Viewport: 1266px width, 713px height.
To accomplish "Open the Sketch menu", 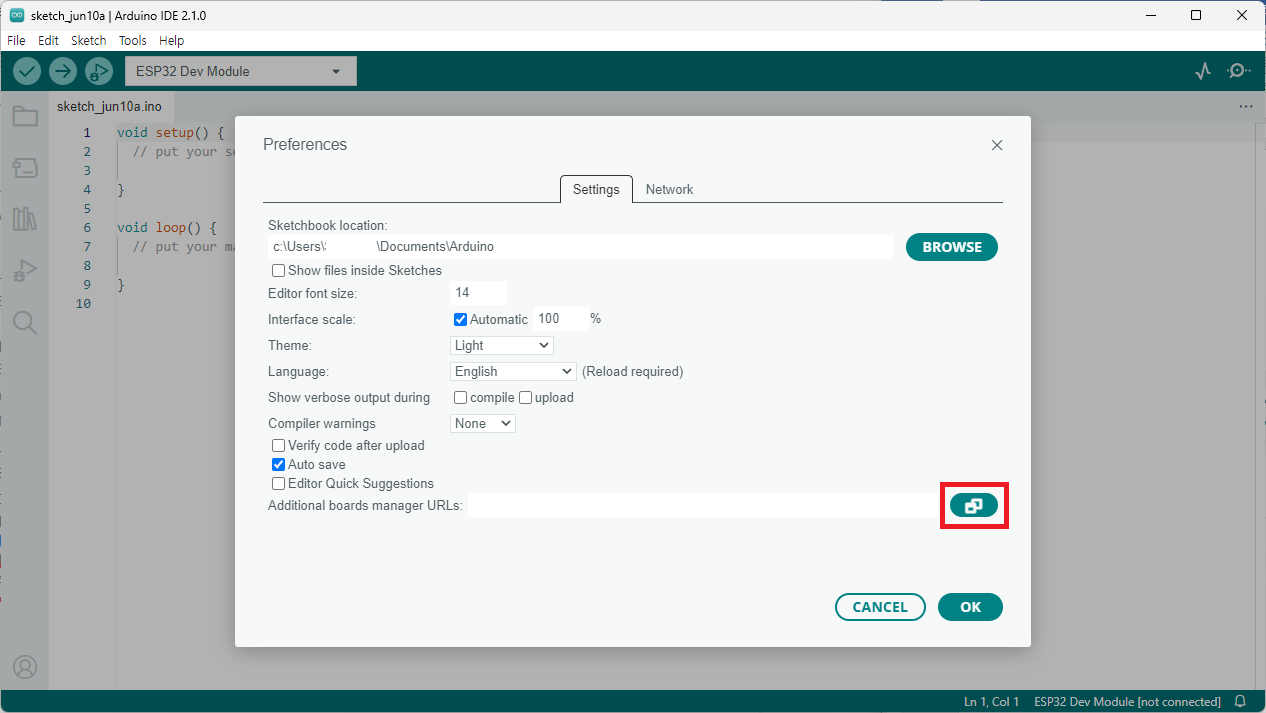I will pyautogui.click(x=88, y=41).
